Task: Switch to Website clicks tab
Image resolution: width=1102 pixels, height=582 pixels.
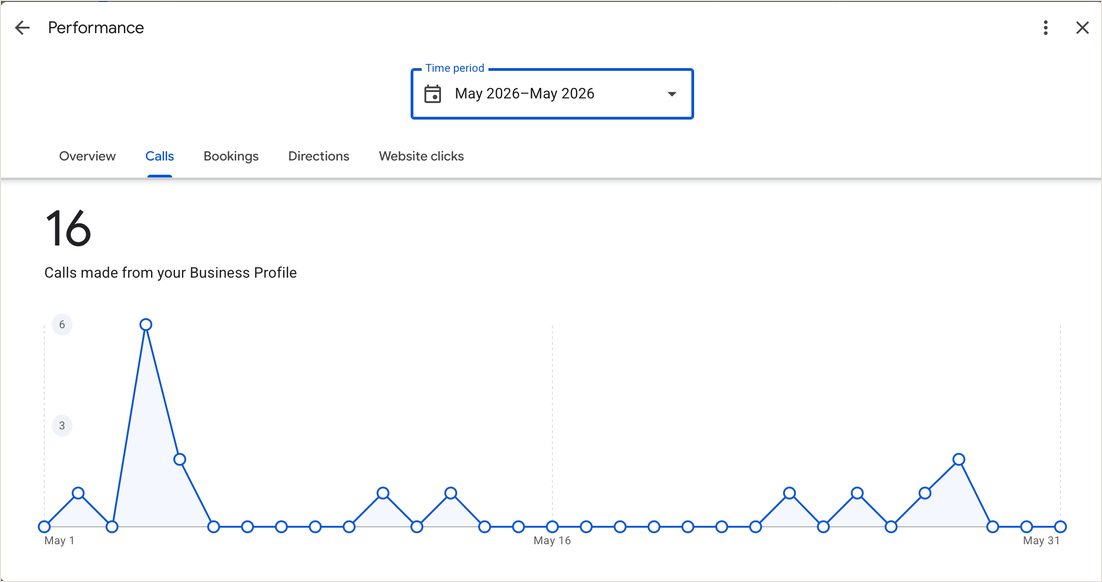Action: click(421, 156)
